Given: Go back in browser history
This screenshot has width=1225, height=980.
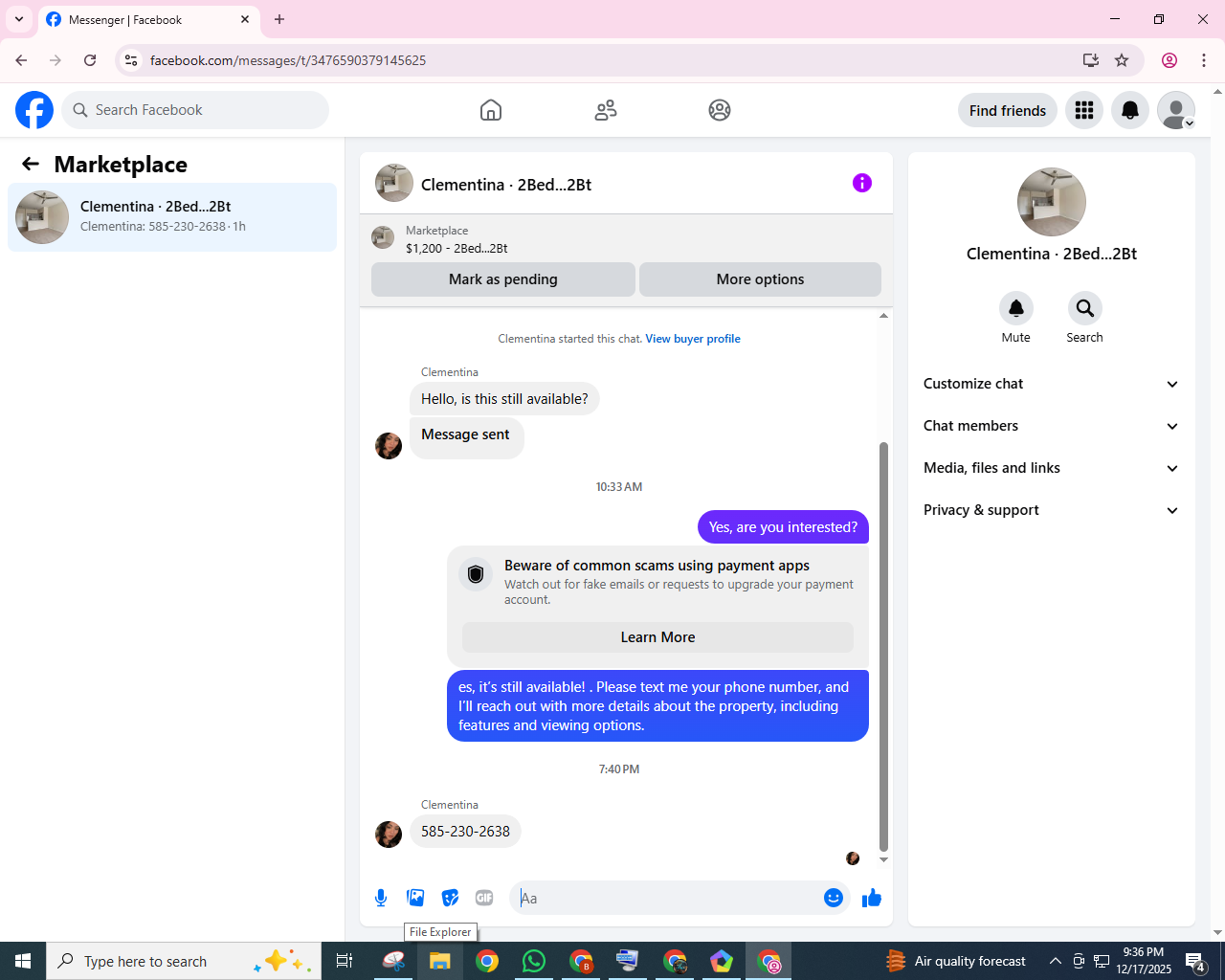Looking at the screenshot, I should point(21,60).
